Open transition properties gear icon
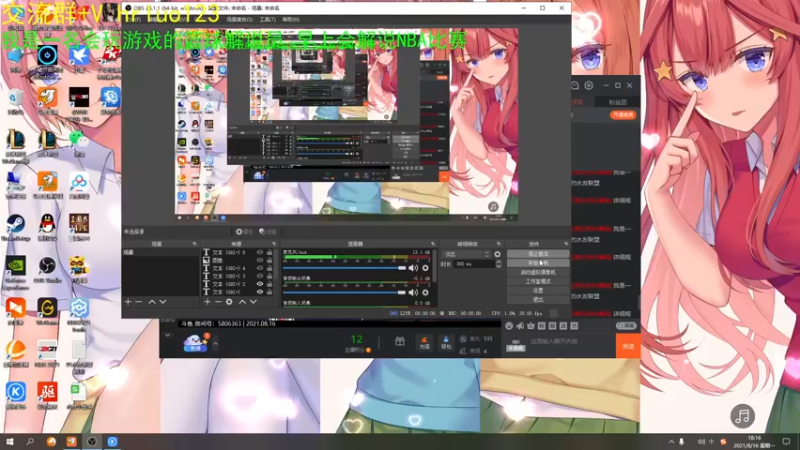 click(x=497, y=254)
